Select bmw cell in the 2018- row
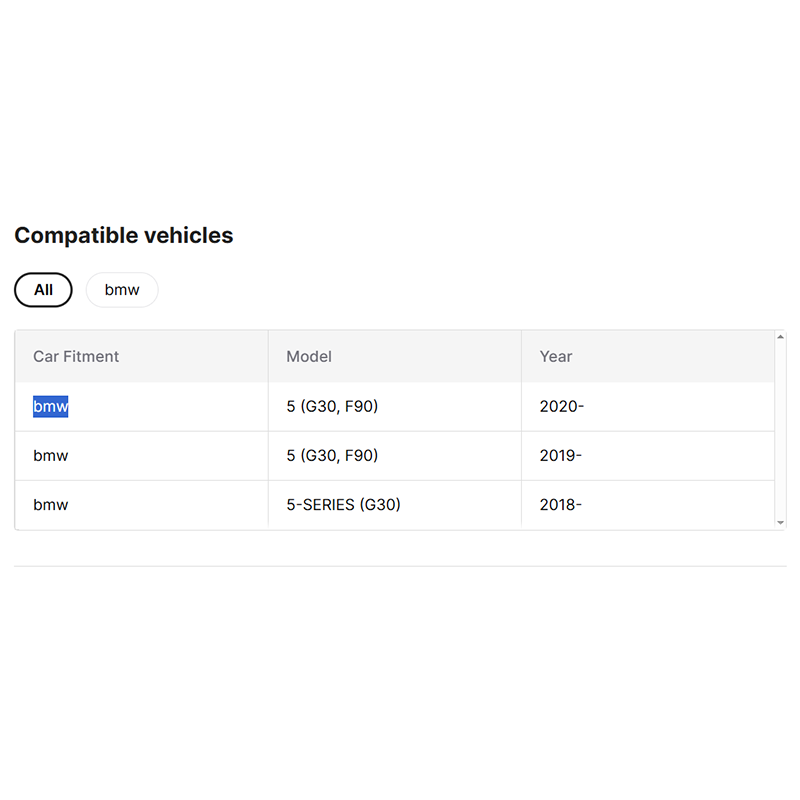800x800 pixels. tap(51, 505)
